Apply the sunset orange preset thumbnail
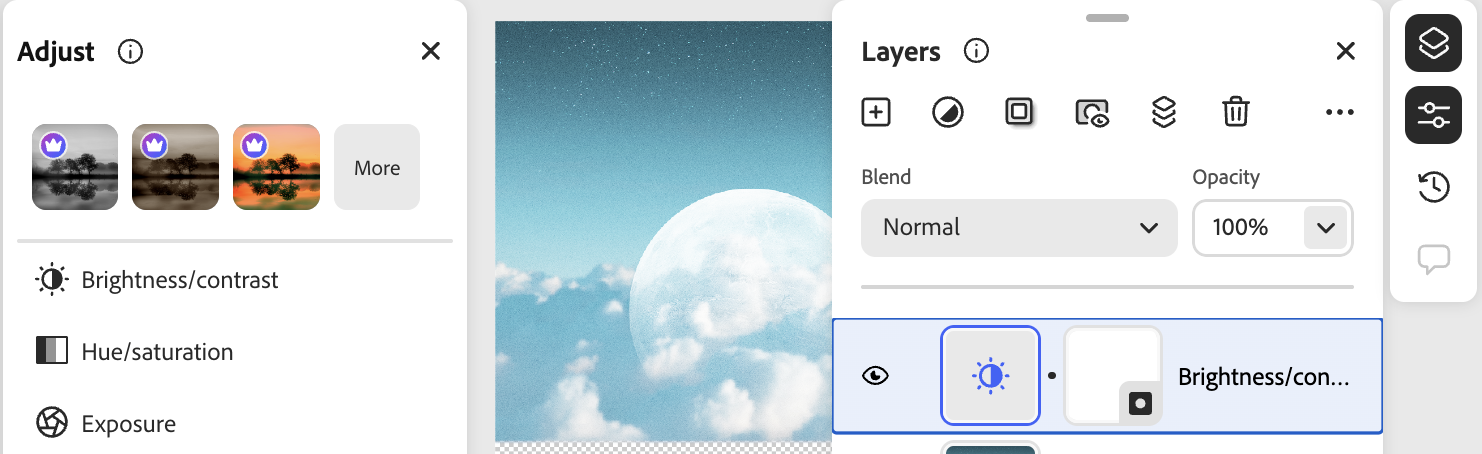 point(276,168)
